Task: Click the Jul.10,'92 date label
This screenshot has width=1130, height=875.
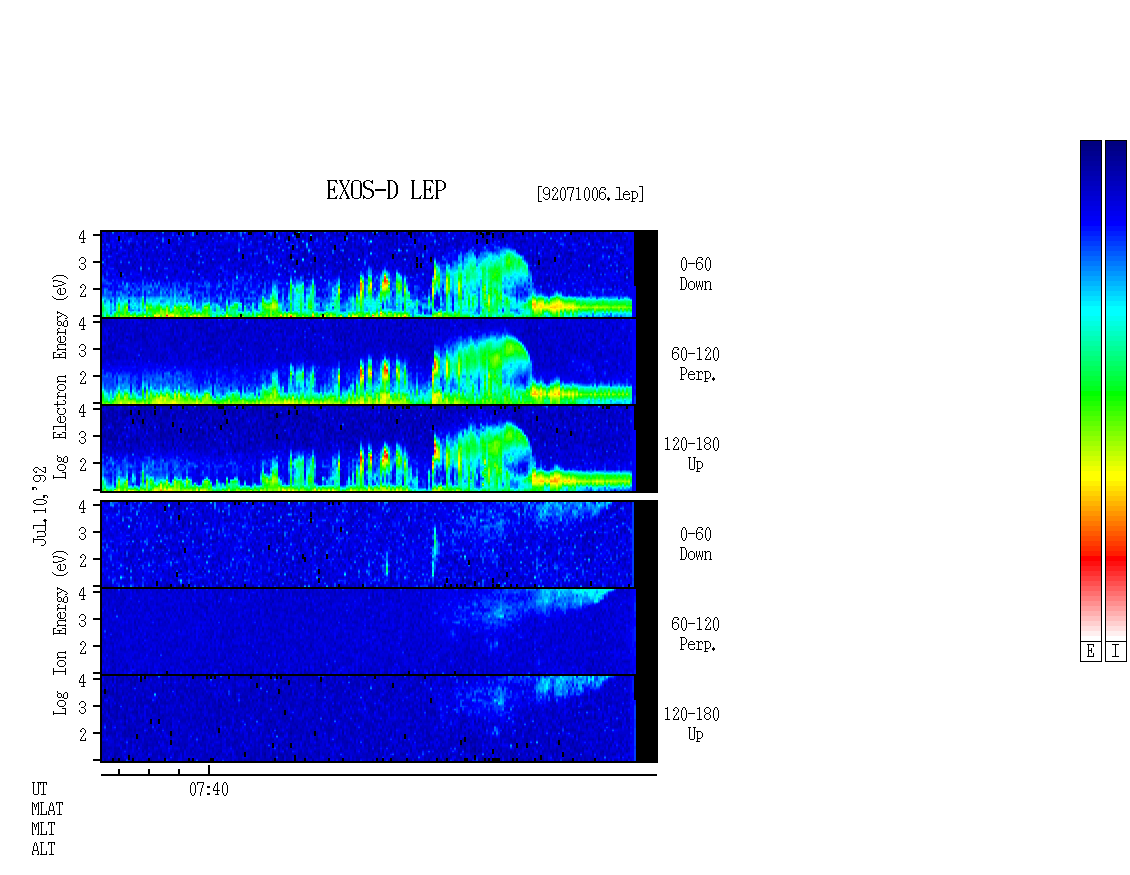Action: (x=40, y=505)
